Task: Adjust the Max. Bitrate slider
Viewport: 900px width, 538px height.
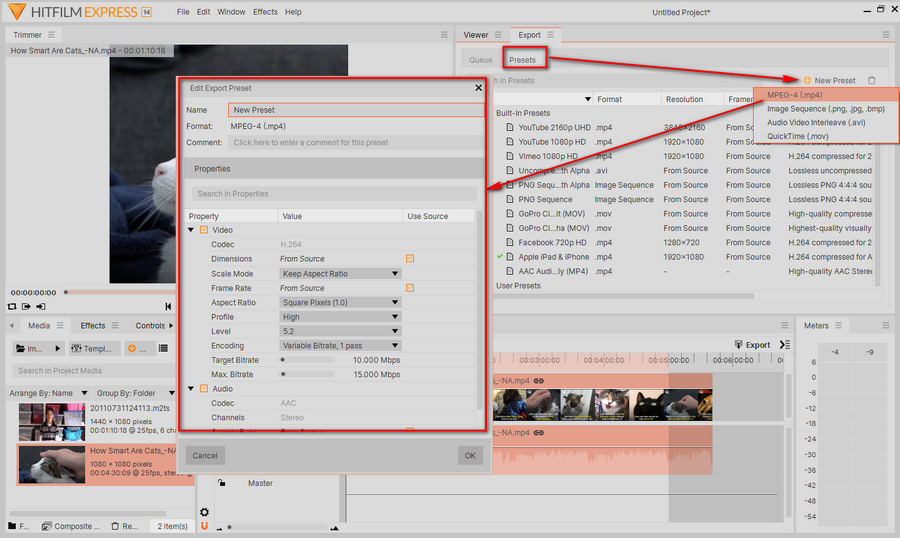Action: (x=307, y=374)
